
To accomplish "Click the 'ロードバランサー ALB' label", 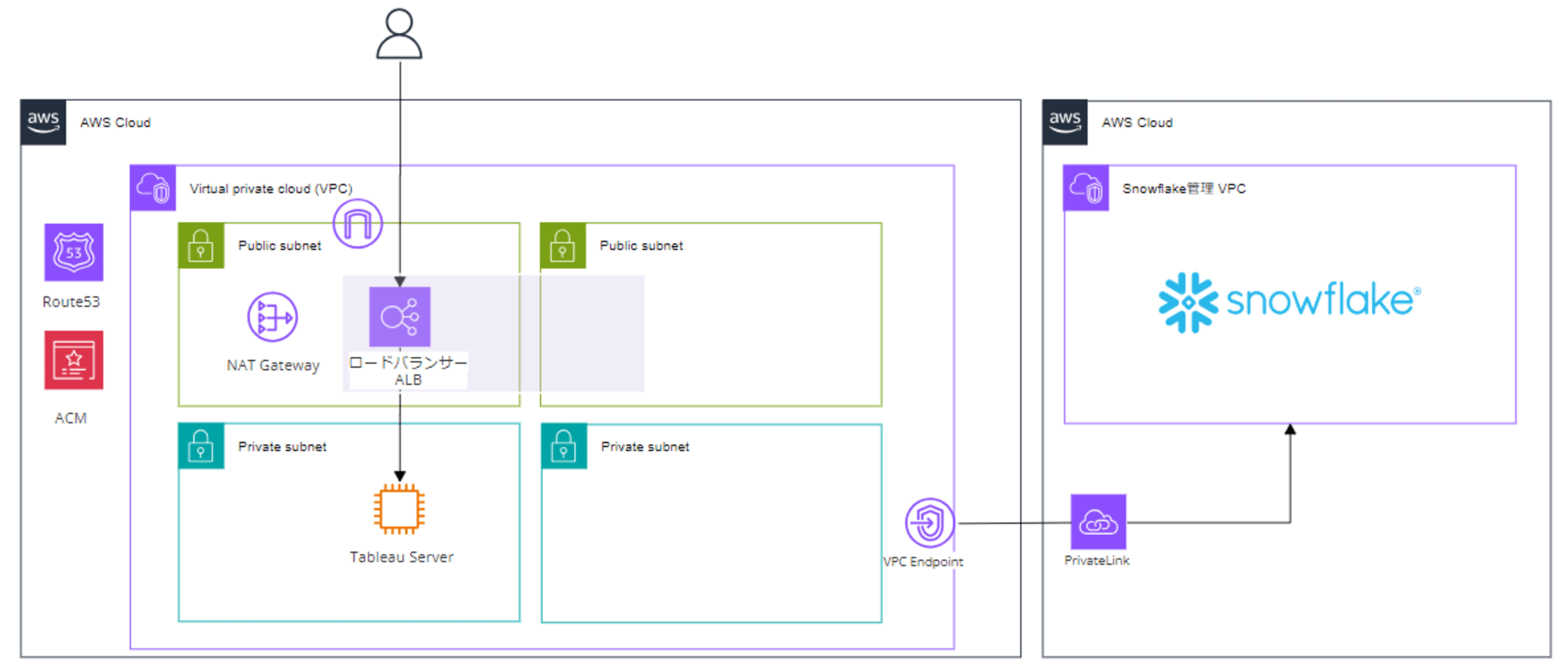I will pos(408,371).
